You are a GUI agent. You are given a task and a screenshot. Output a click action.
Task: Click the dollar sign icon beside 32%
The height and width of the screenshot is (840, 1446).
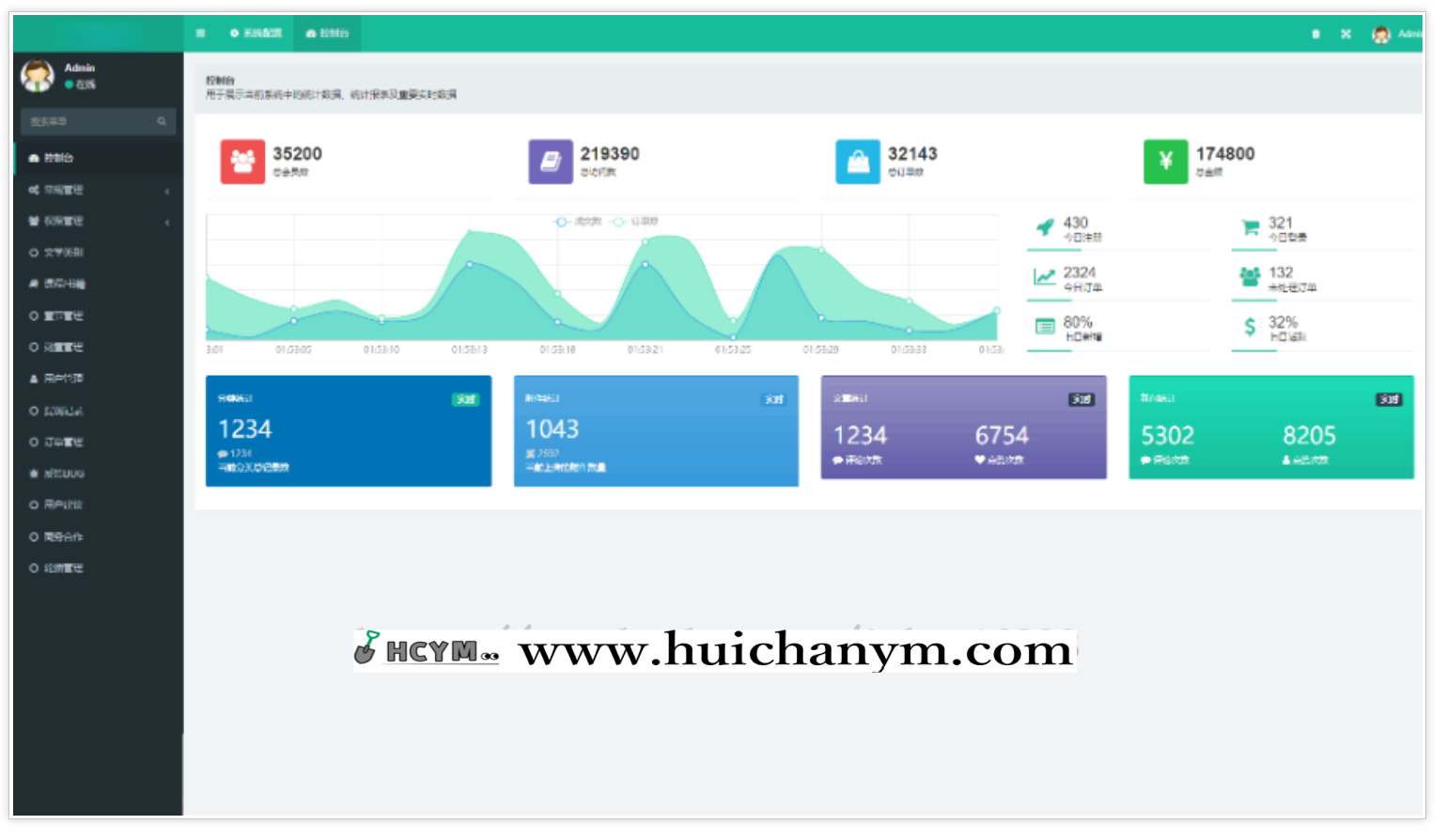[x=1250, y=327]
